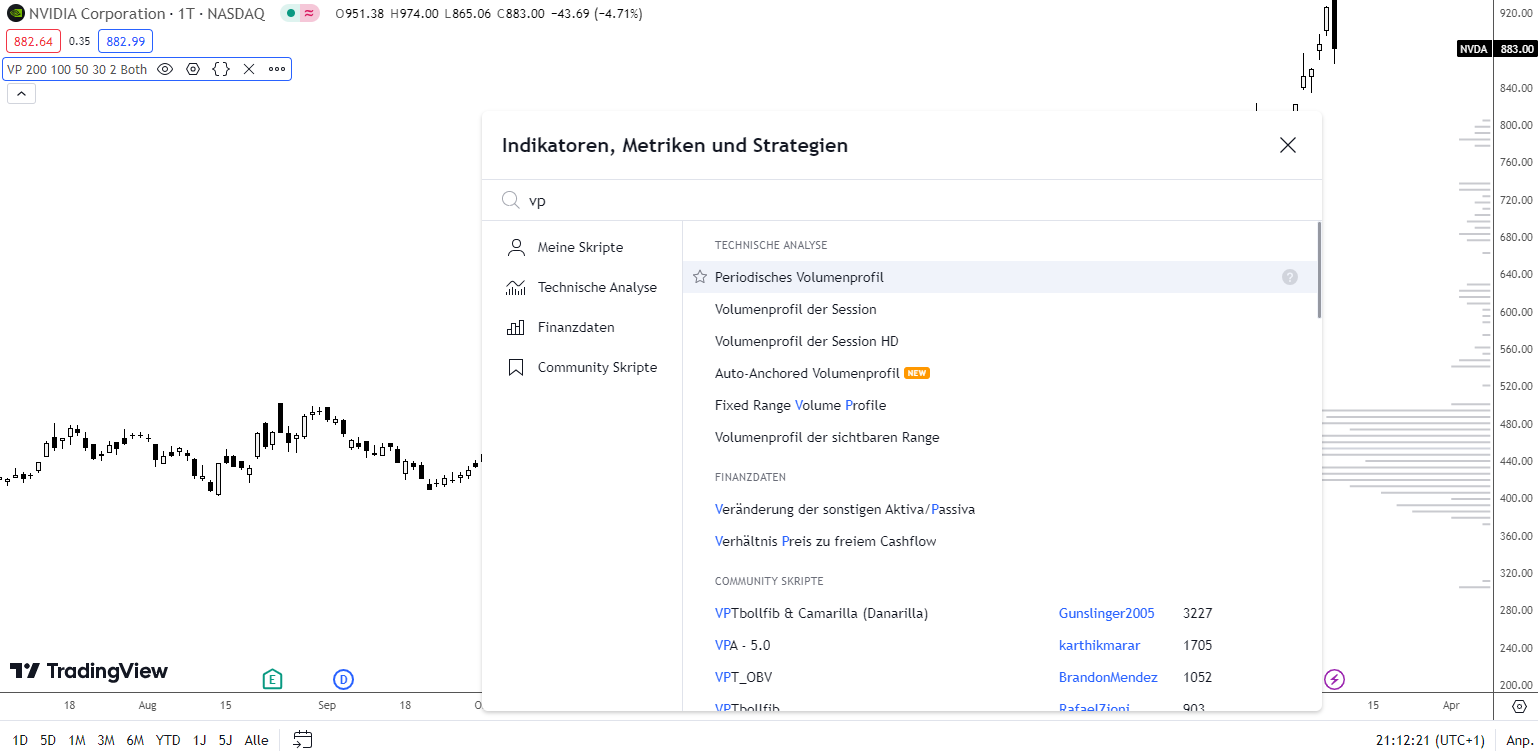Click NVIDIA logo icon in title
The width and height of the screenshot is (1538, 755).
(x=15, y=14)
